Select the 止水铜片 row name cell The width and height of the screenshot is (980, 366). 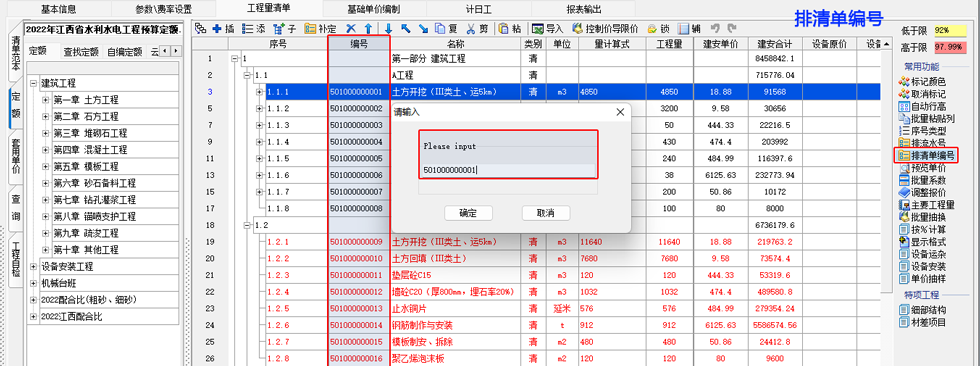pos(456,308)
